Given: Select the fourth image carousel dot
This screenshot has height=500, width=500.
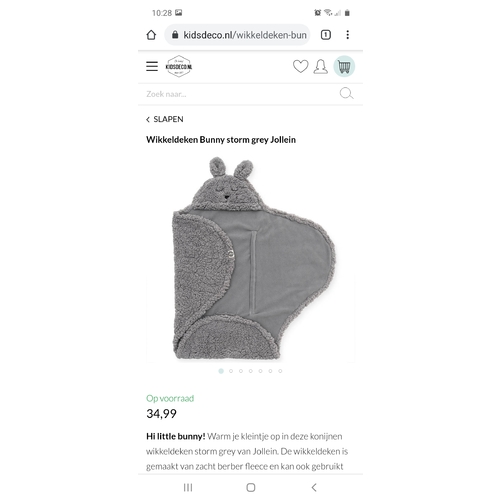Looking at the screenshot, I should 251,371.
